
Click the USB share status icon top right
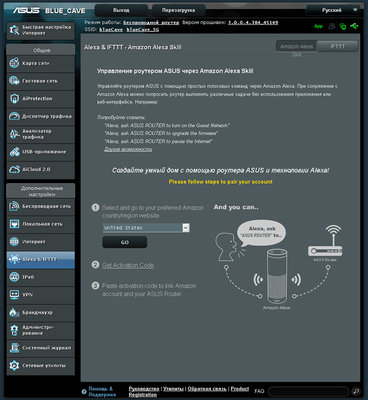(354, 26)
